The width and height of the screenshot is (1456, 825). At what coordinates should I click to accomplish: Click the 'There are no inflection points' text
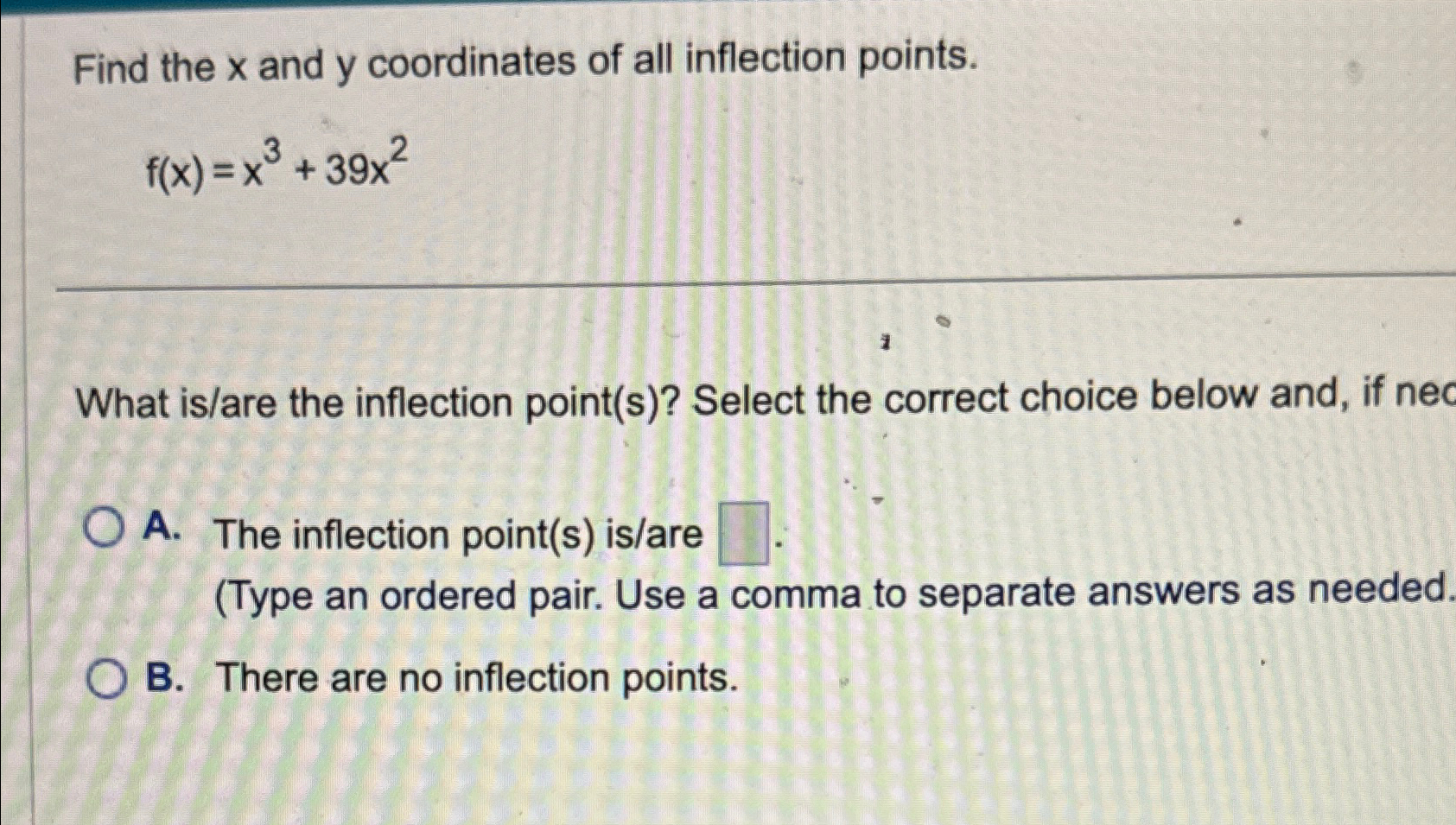[x=475, y=679]
